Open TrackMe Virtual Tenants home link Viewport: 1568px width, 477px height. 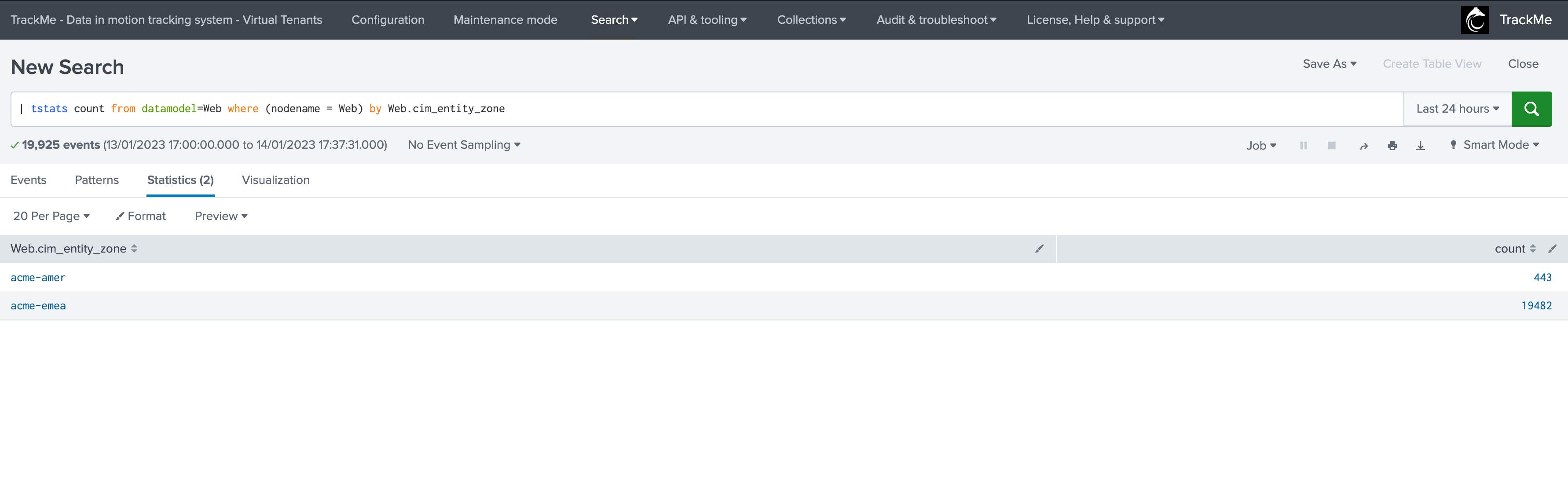coord(166,20)
